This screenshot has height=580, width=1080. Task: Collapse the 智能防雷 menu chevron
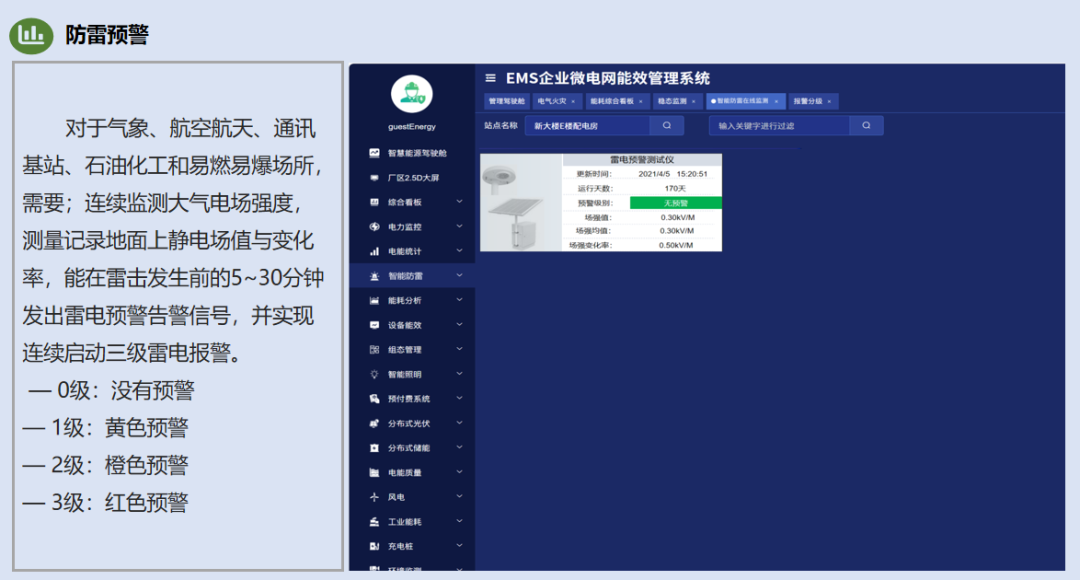coord(459,275)
